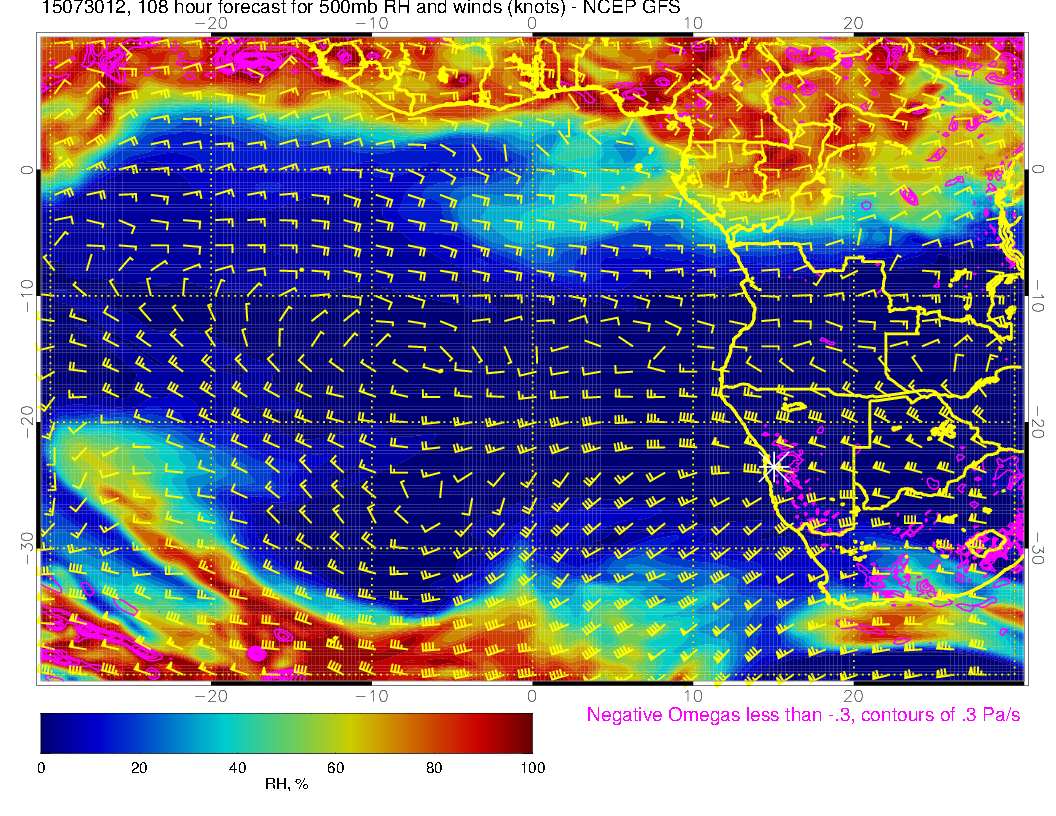1056x816 pixels.
Task: Click the white star marker on the map
Action: 774,466
